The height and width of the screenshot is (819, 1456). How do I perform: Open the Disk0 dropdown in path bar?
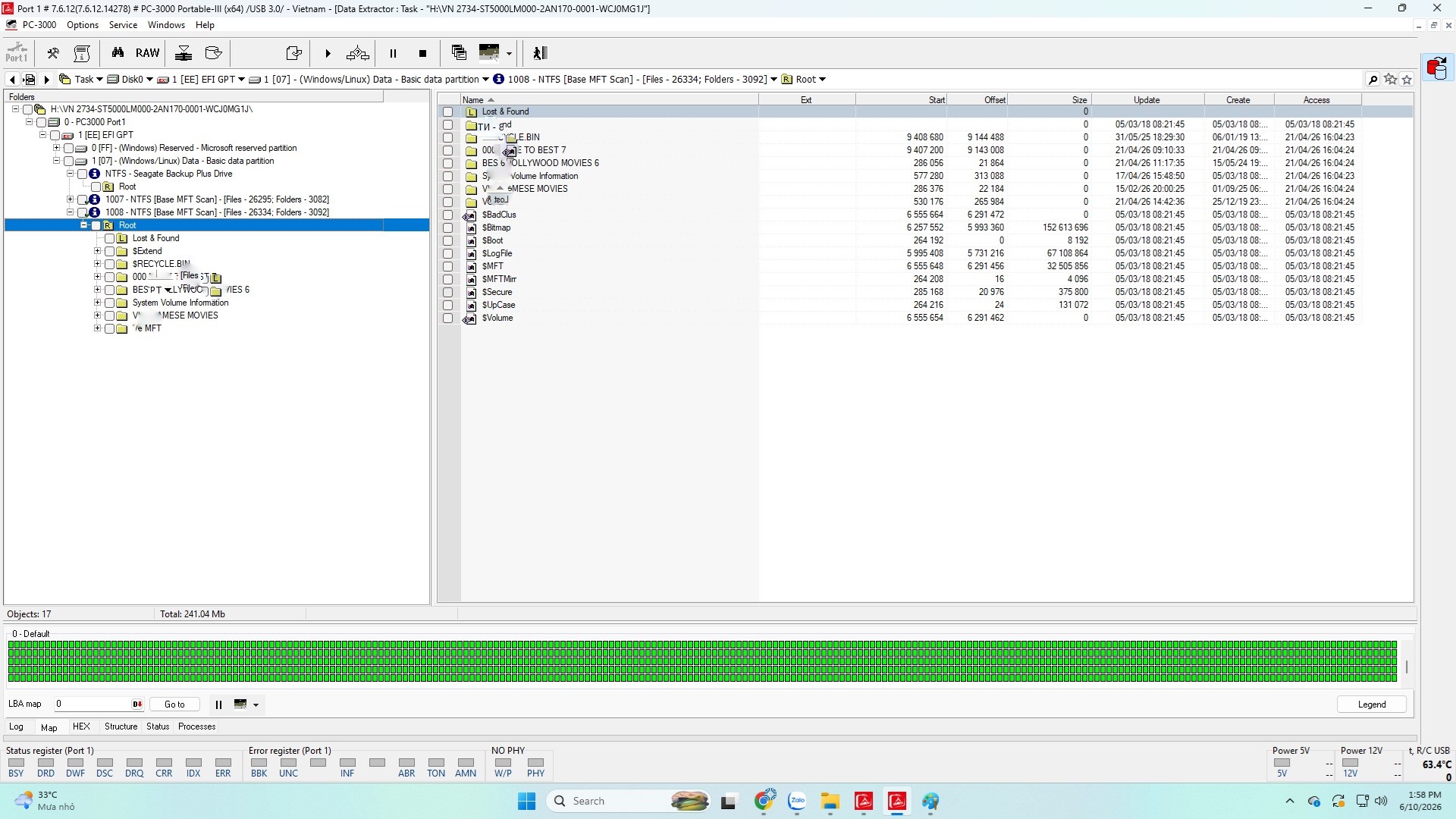149,80
